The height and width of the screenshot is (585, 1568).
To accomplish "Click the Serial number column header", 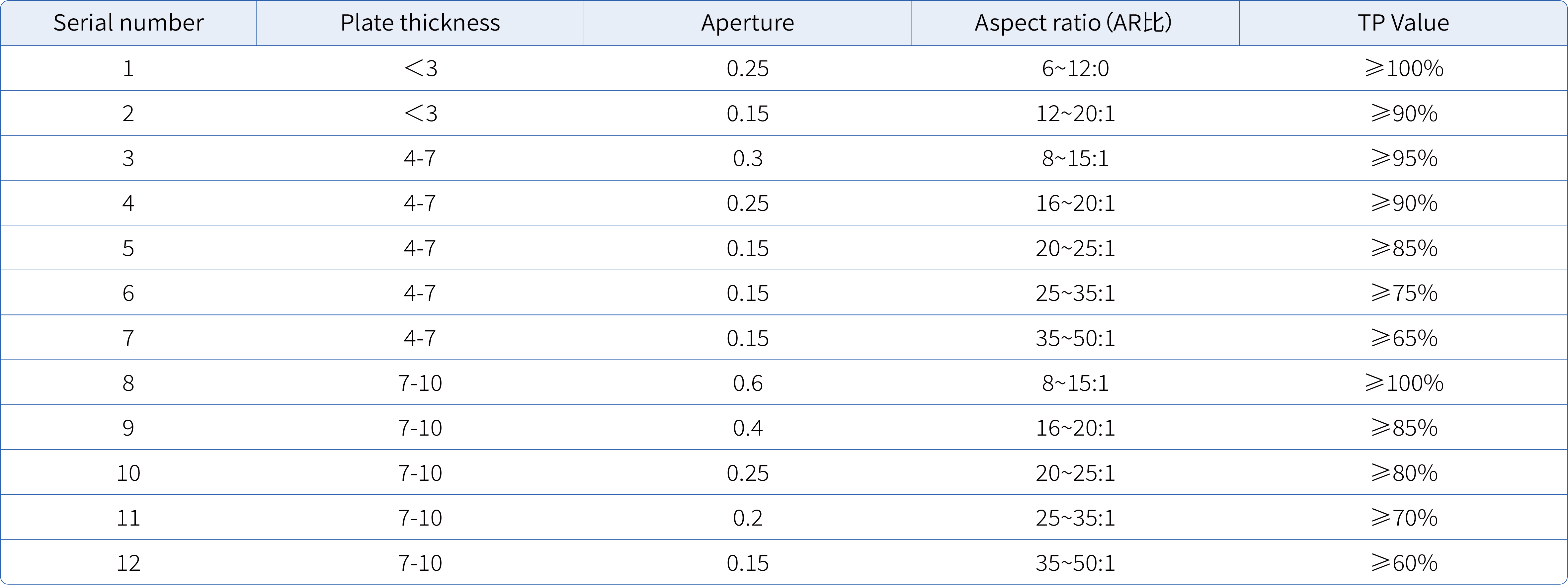I will (128, 23).
